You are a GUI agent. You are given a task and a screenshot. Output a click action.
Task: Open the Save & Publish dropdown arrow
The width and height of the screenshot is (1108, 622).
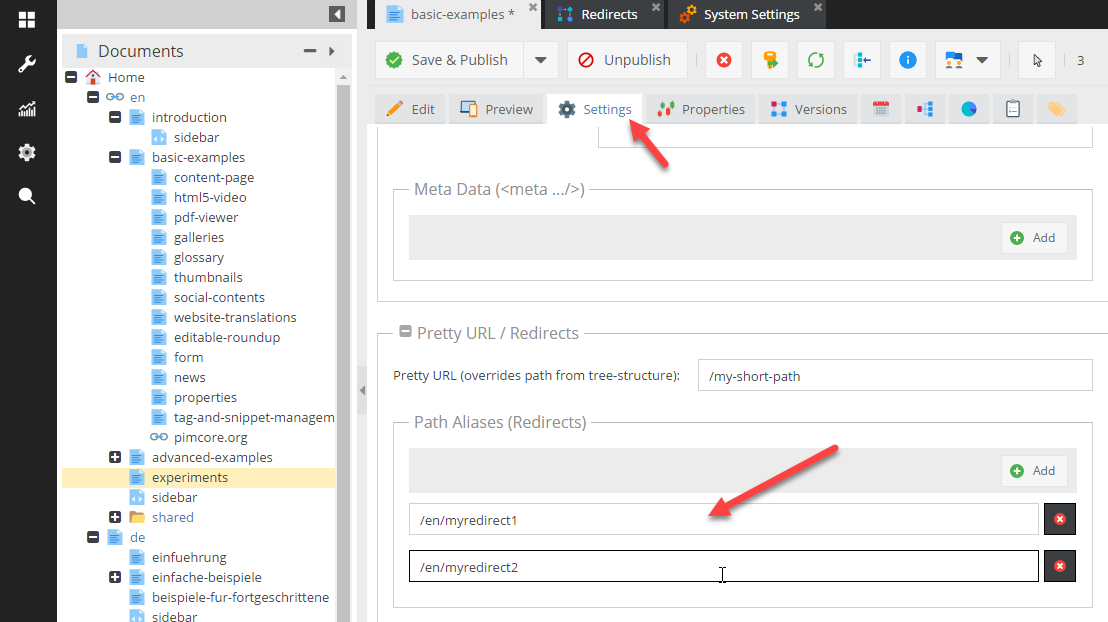tap(540, 60)
